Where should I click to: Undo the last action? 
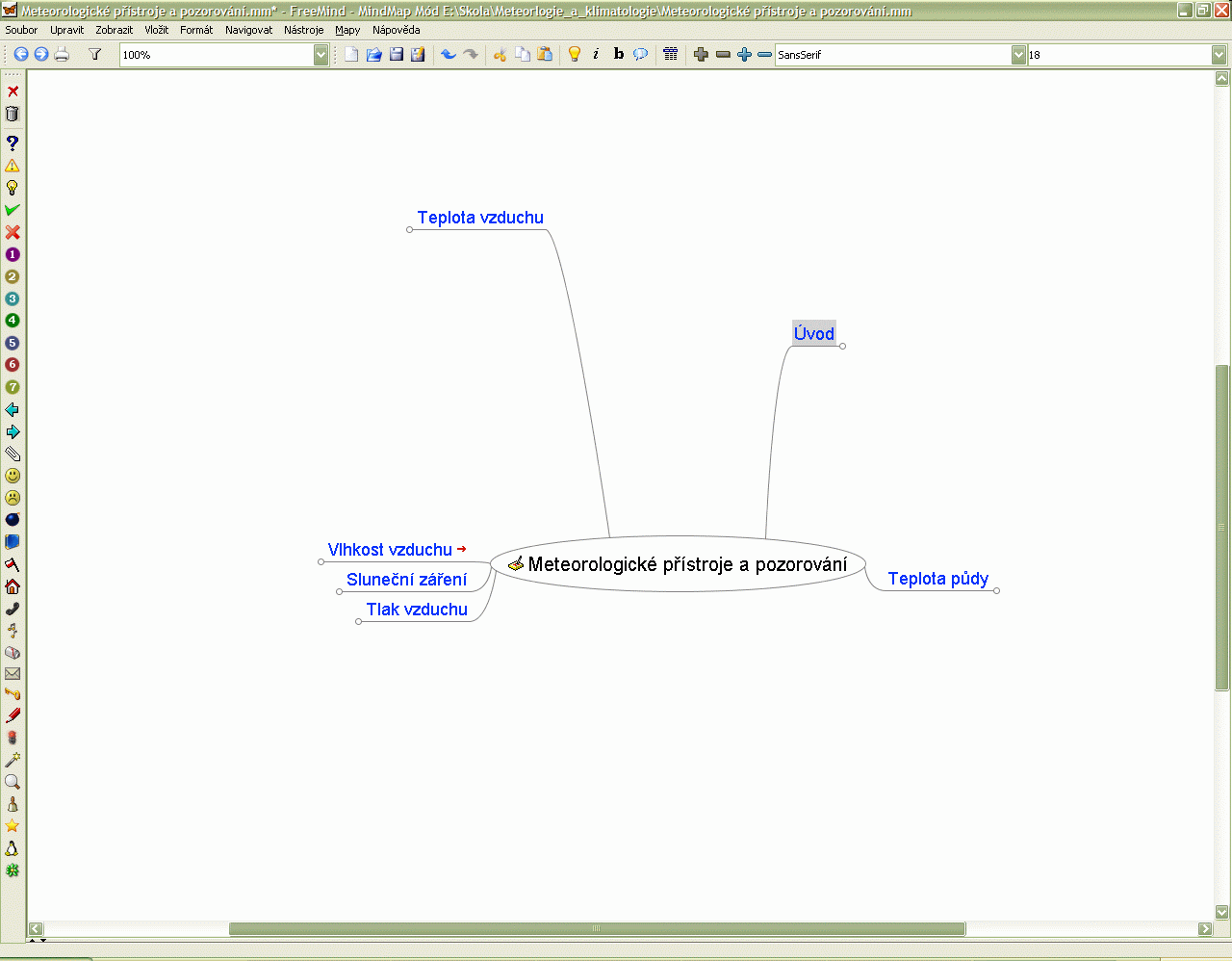click(x=449, y=55)
